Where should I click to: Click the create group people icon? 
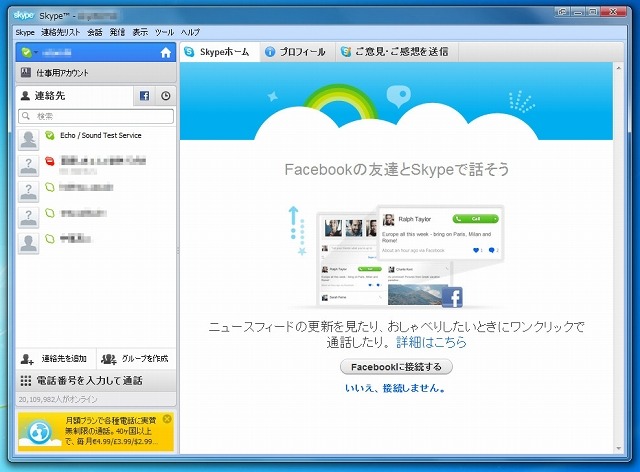click(x=109, y=359)
